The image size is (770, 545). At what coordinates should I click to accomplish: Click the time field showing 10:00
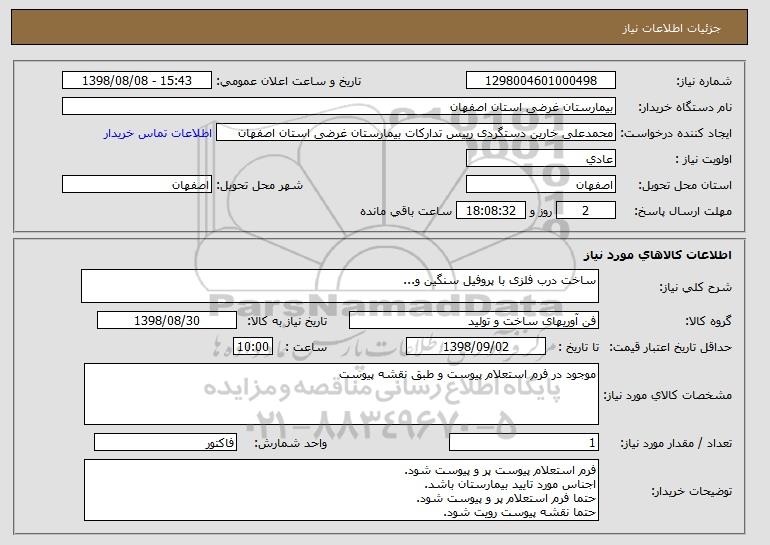[x=253, y=347]
